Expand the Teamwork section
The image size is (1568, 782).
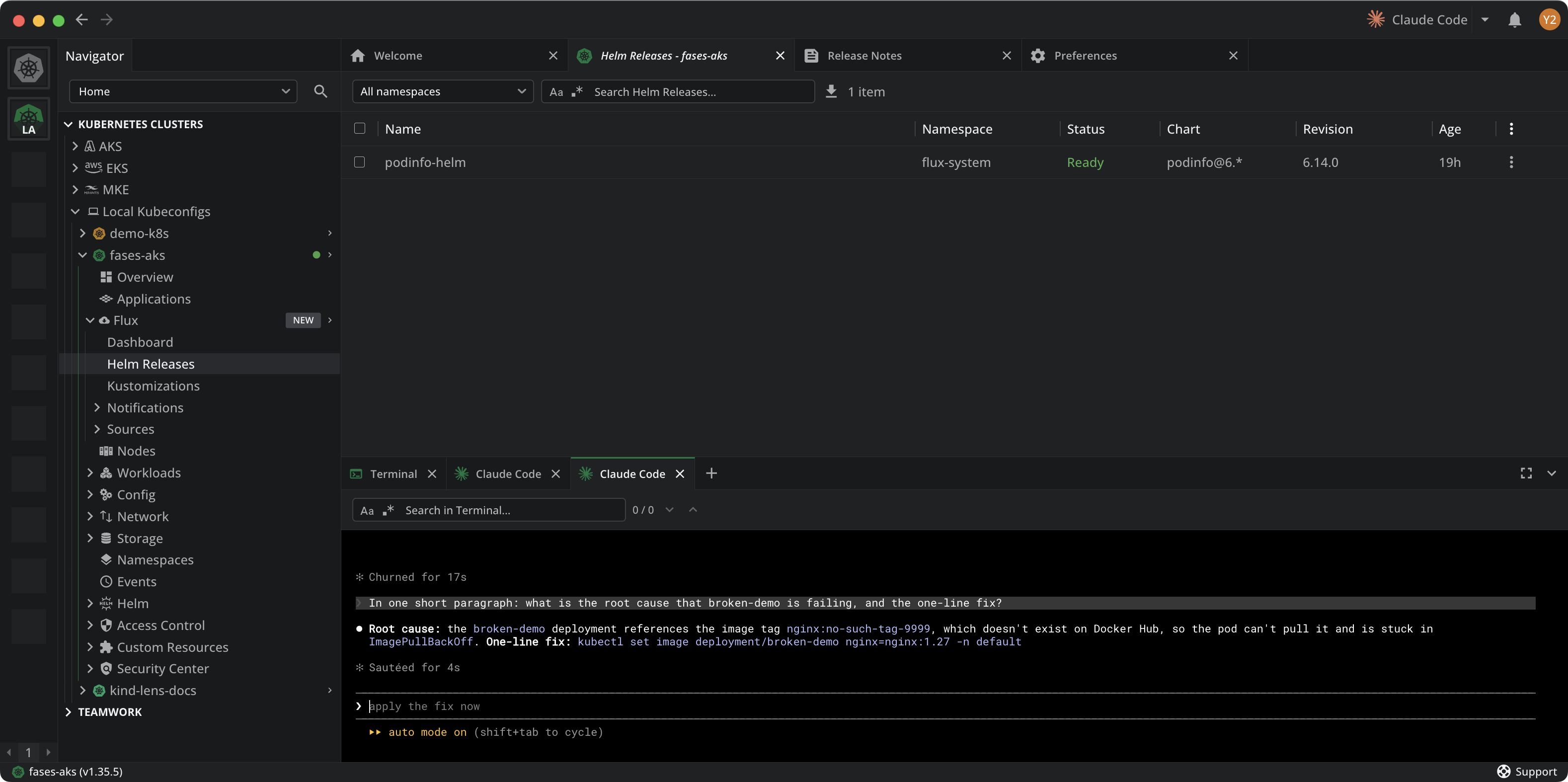[68, 712]
